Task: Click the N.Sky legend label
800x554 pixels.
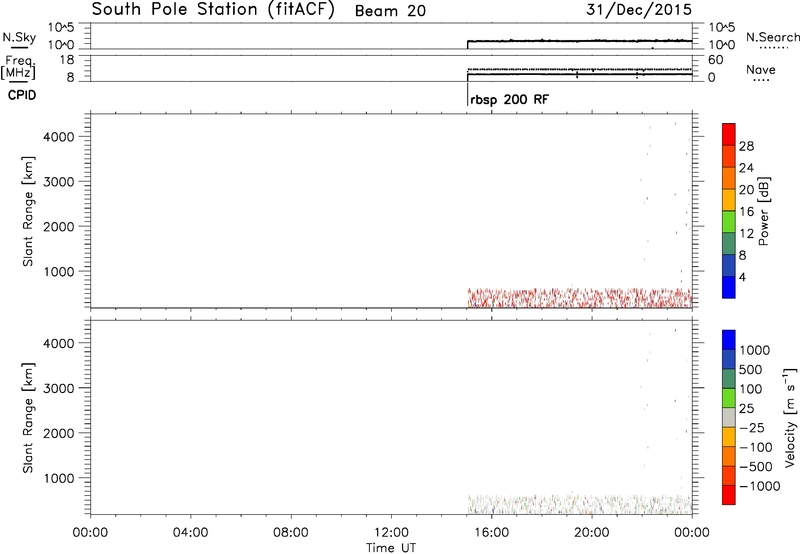Action: click(x=19, y=37)
